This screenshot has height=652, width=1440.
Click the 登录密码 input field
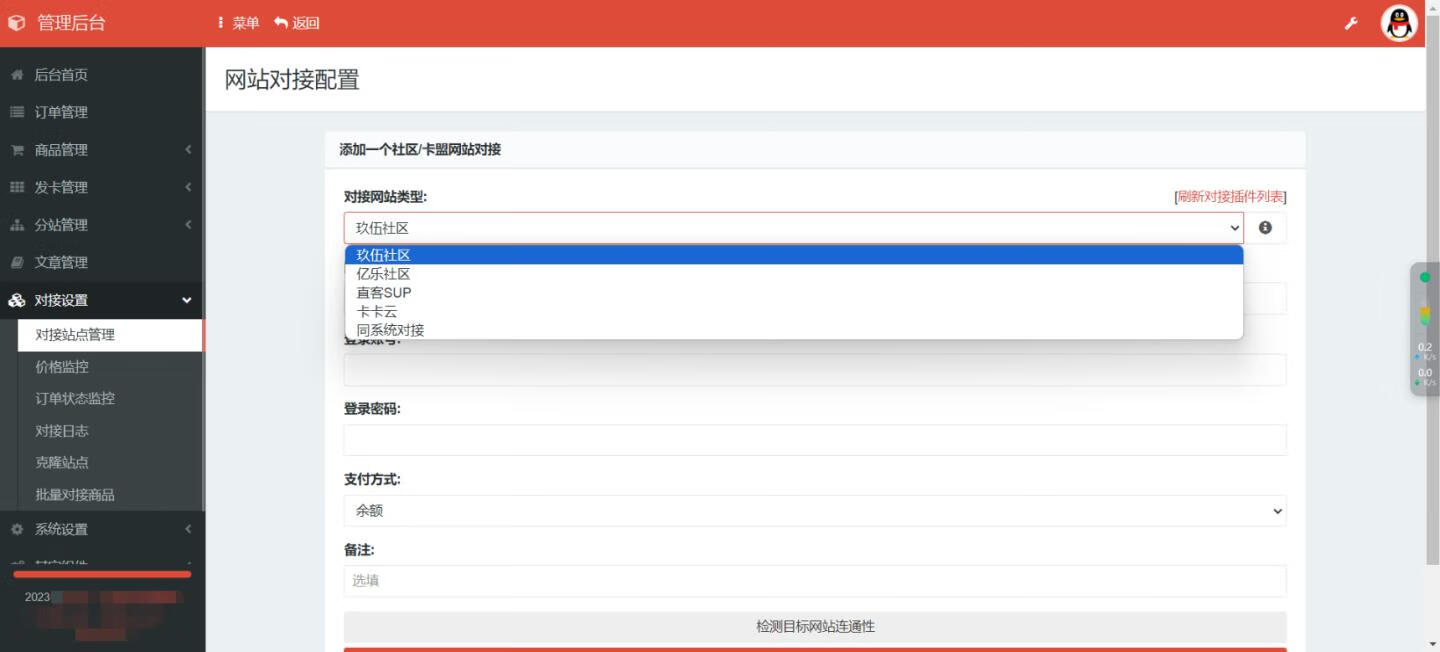tap(814, 440)
